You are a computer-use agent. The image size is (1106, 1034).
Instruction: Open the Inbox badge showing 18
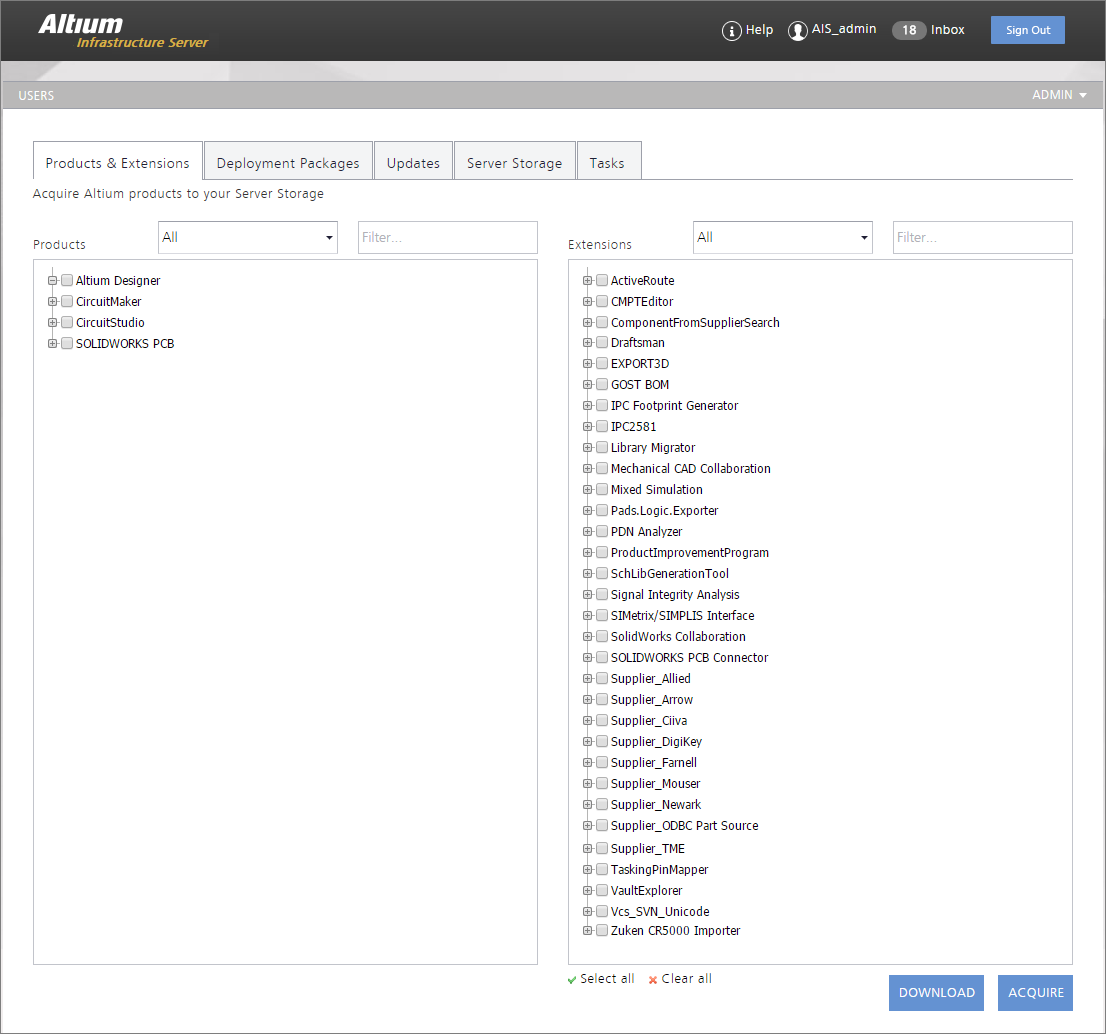point(909,30)
